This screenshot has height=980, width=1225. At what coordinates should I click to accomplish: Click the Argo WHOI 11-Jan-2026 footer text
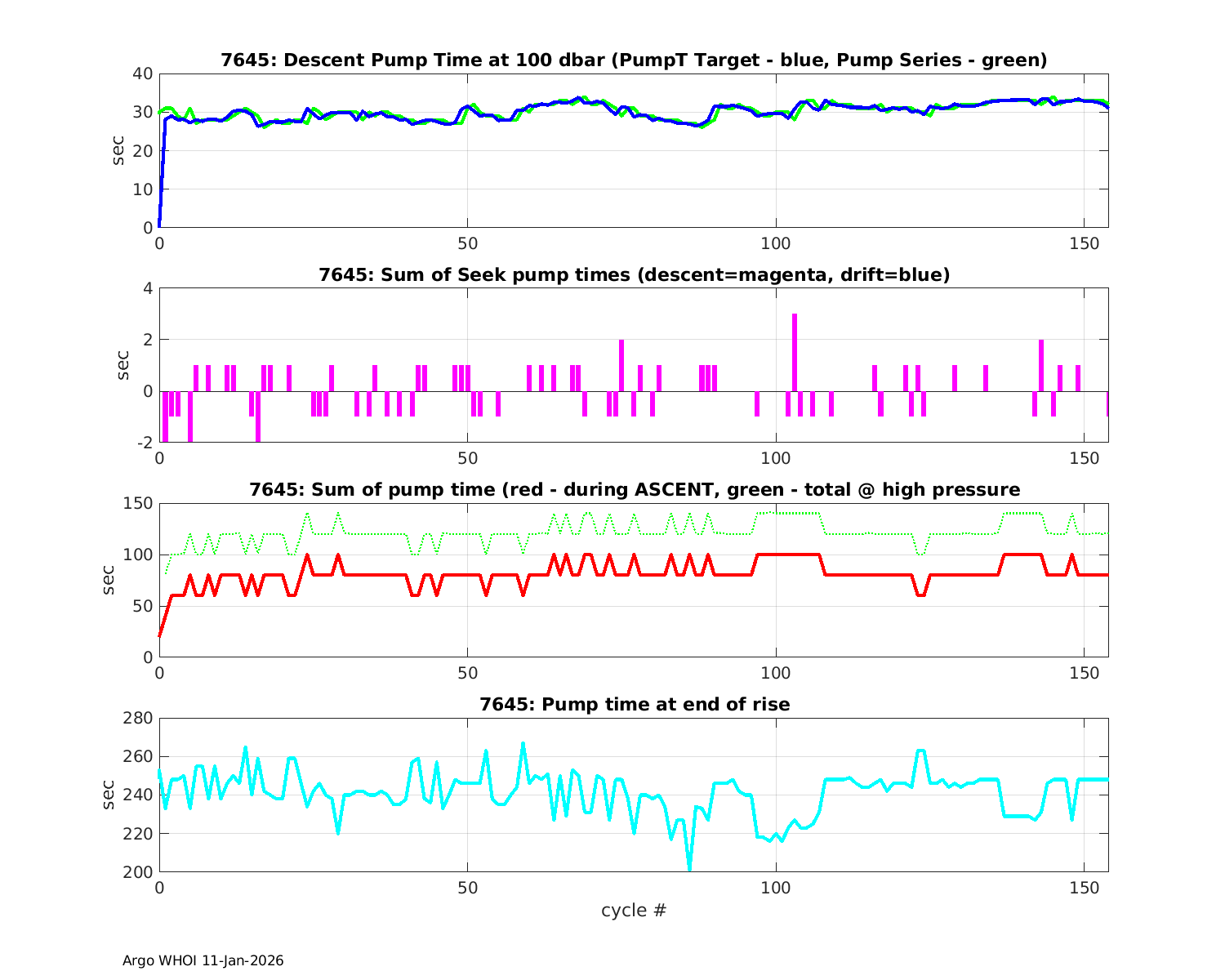203,960
